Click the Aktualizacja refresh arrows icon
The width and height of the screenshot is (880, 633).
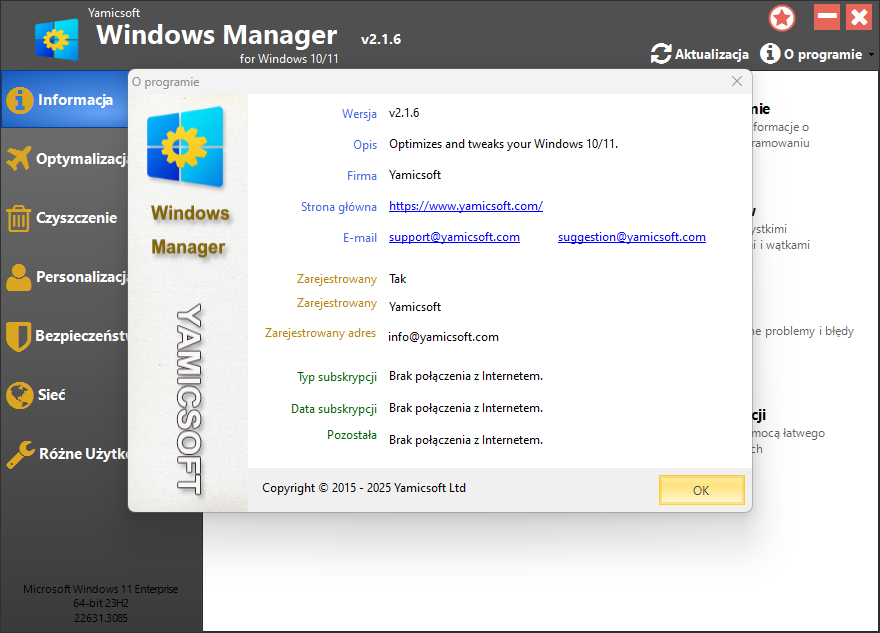point(661,54)
